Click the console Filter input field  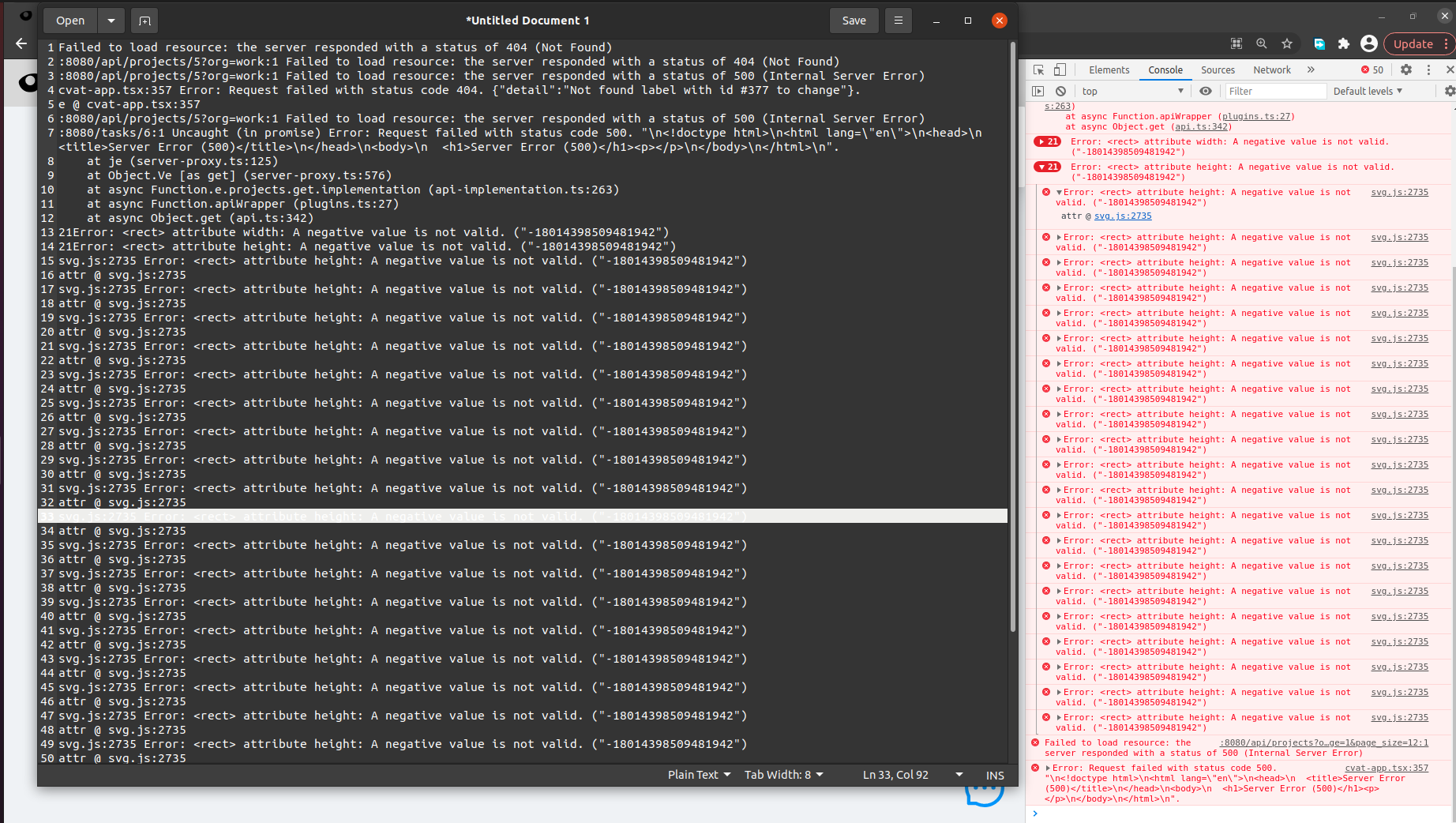click(1274, 91)
